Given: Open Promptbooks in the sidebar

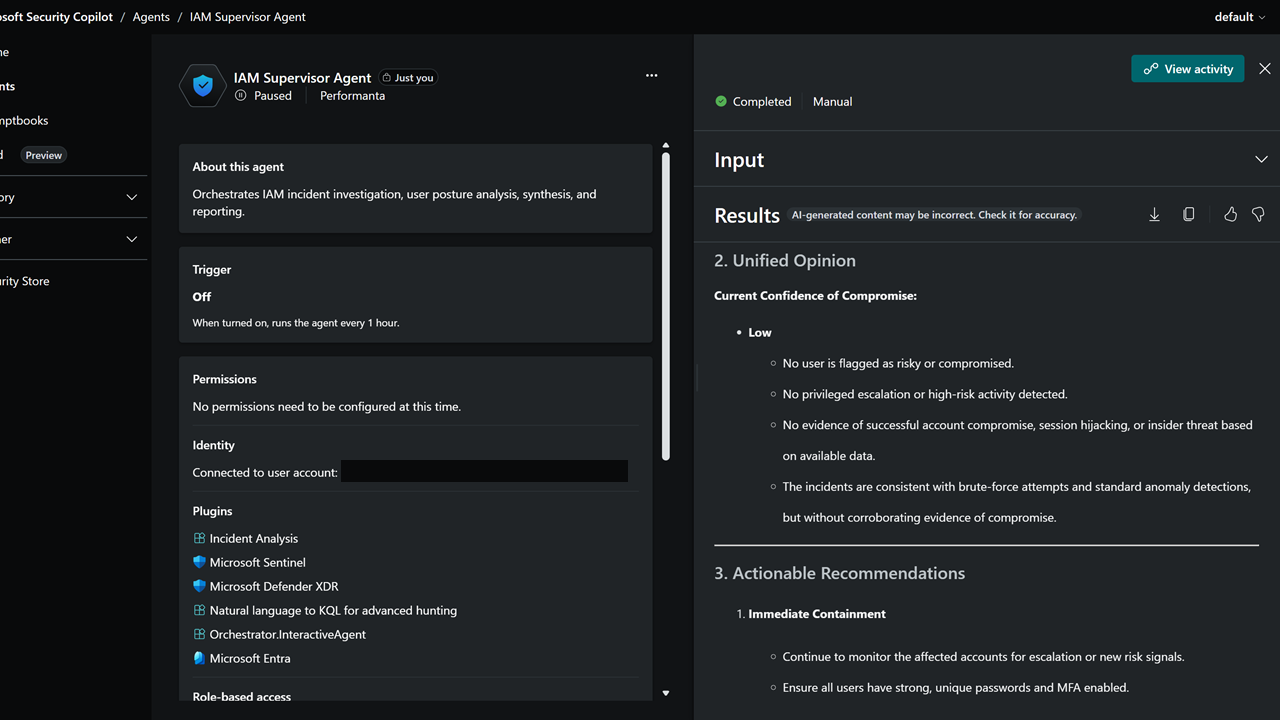Looking at the screenshot, I should [24, 121].
